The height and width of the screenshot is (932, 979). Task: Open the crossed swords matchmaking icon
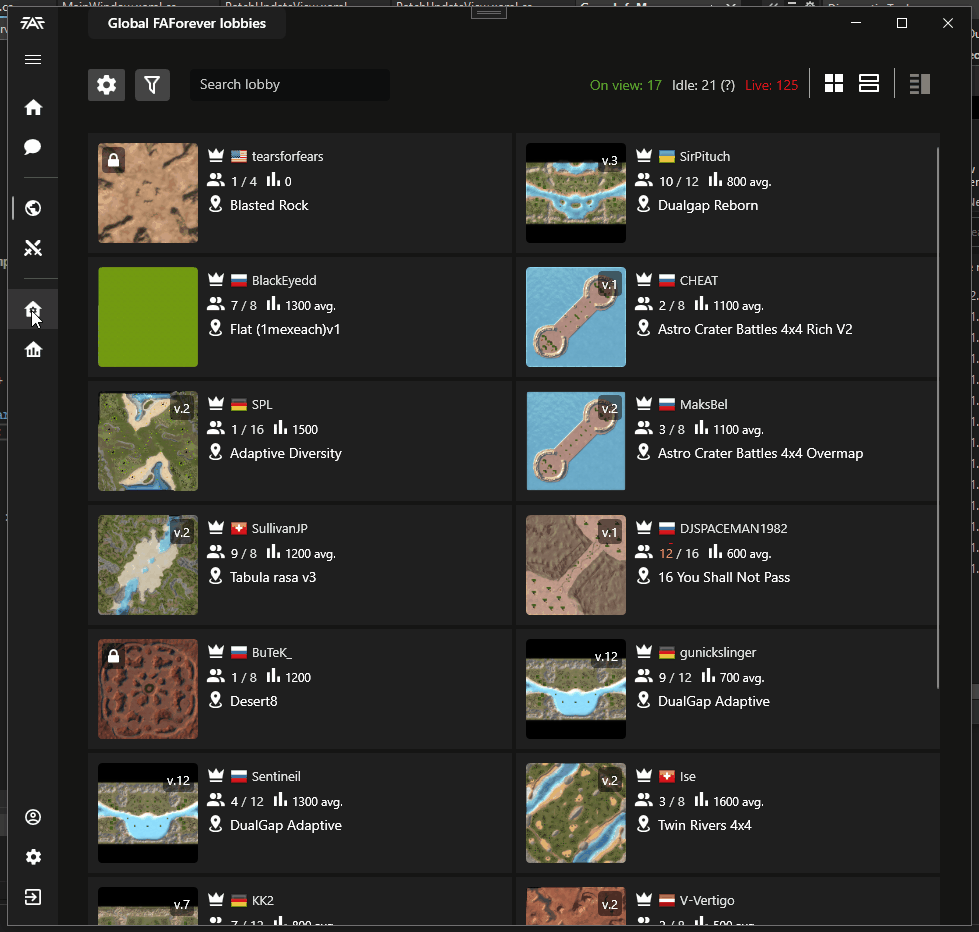coord(33,248)
